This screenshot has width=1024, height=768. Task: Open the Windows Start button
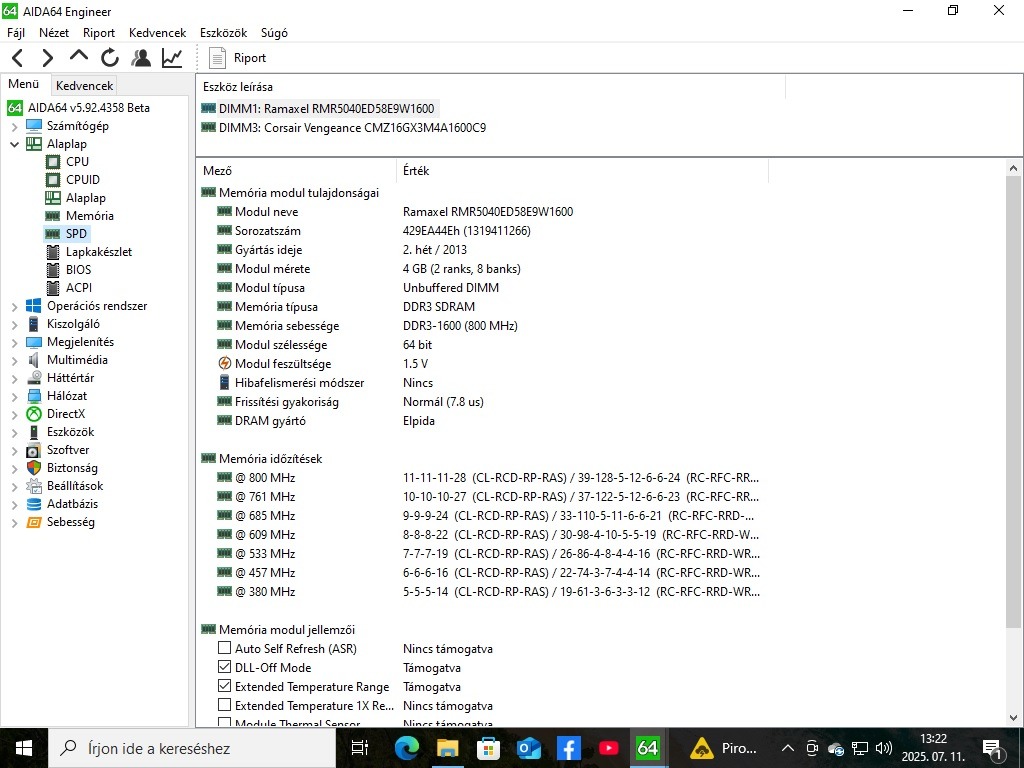point(24,748)
